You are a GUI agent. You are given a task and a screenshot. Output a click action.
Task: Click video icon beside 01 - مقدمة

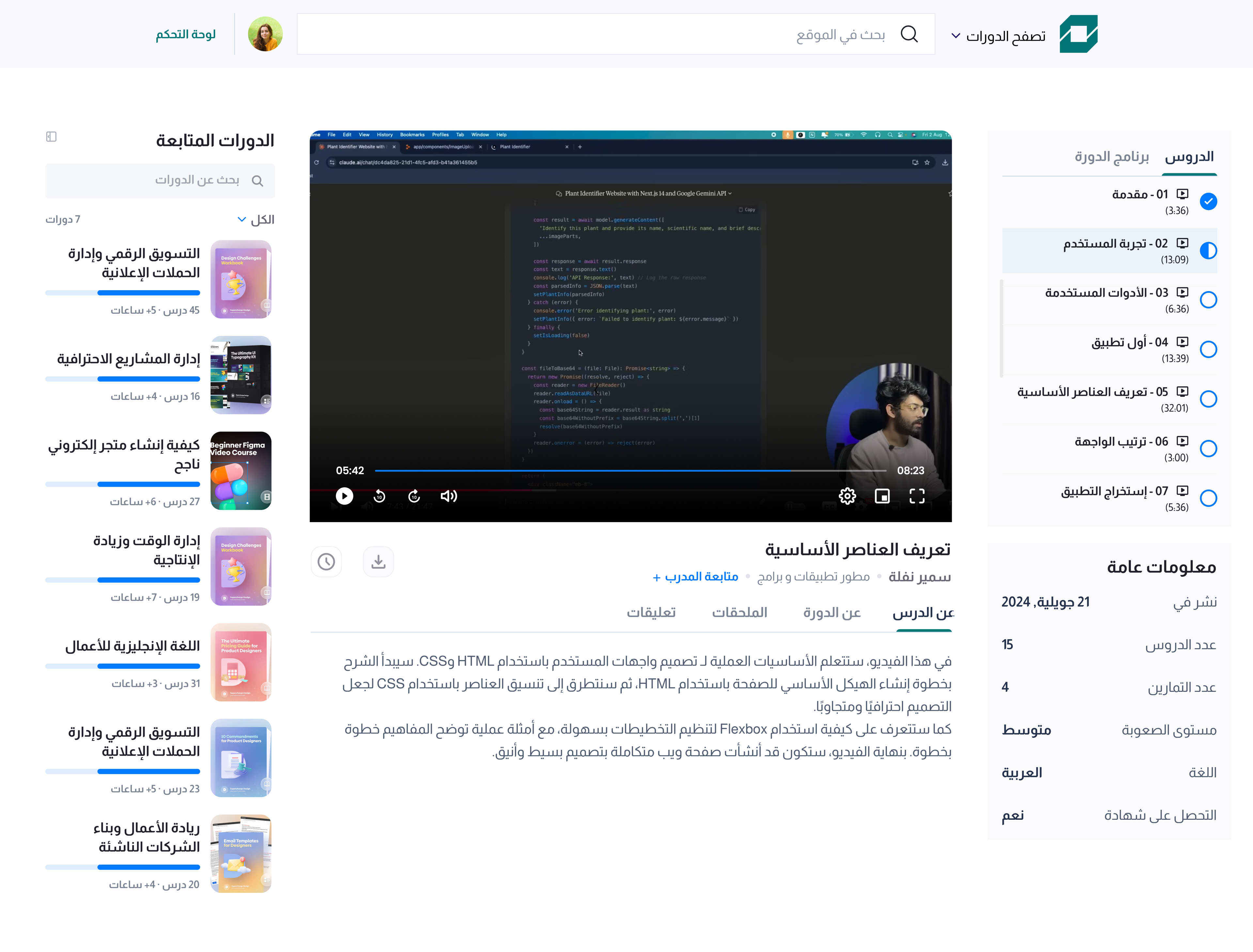[1182, 194]
